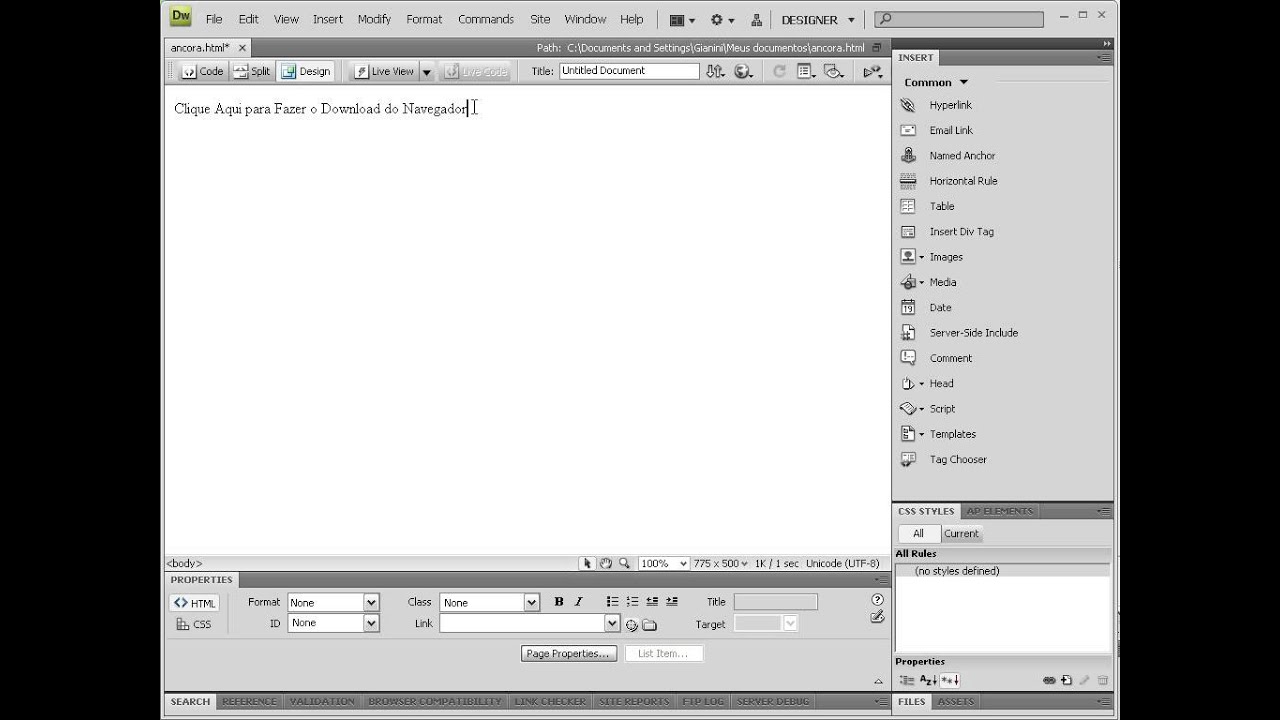Show category view in CSS Properties
Viewport: 1280px width, 720px height.
click(x=907, y=680)
